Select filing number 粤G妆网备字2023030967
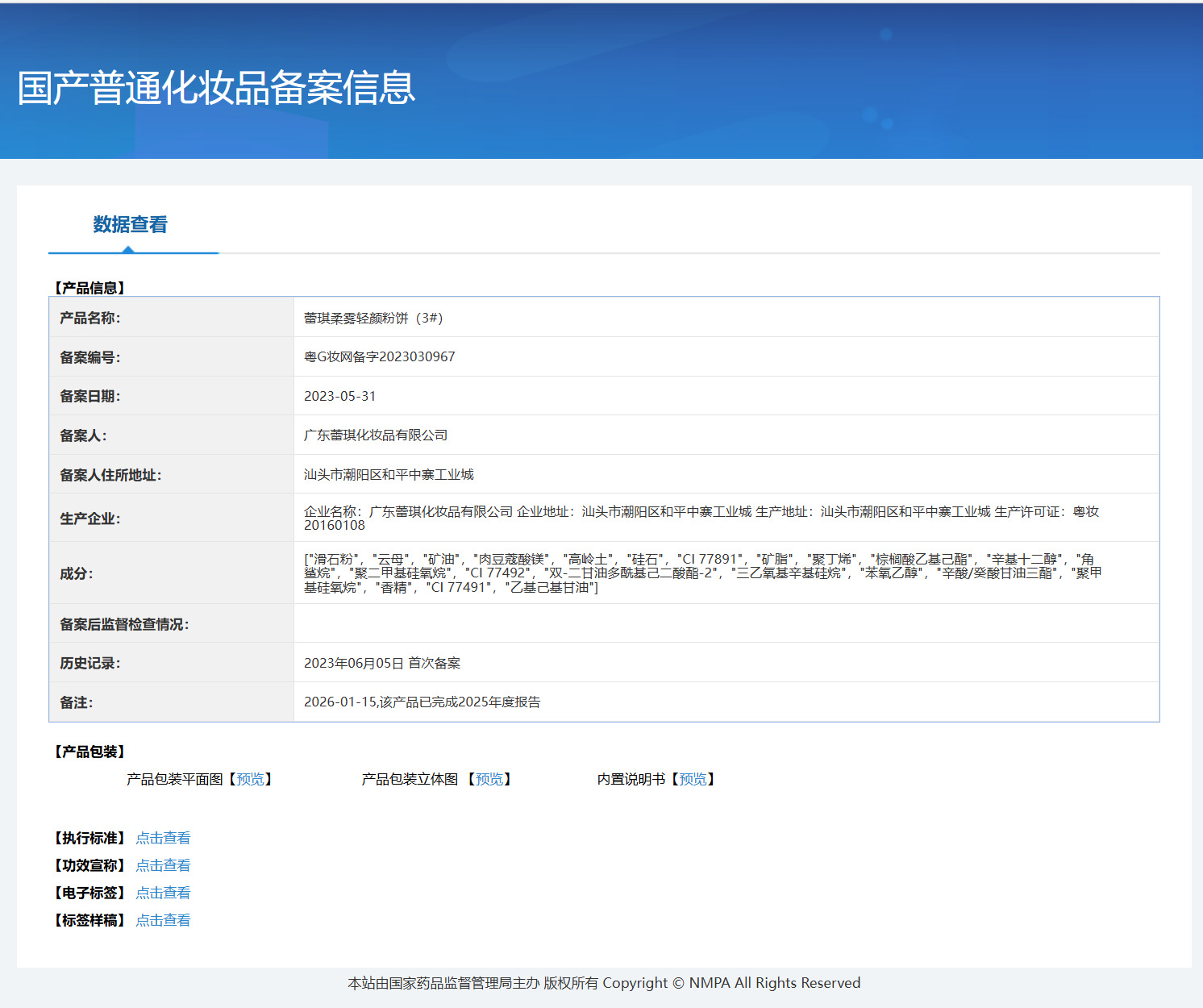The width and height of the screenshot is (1203, 1008). 379,356
